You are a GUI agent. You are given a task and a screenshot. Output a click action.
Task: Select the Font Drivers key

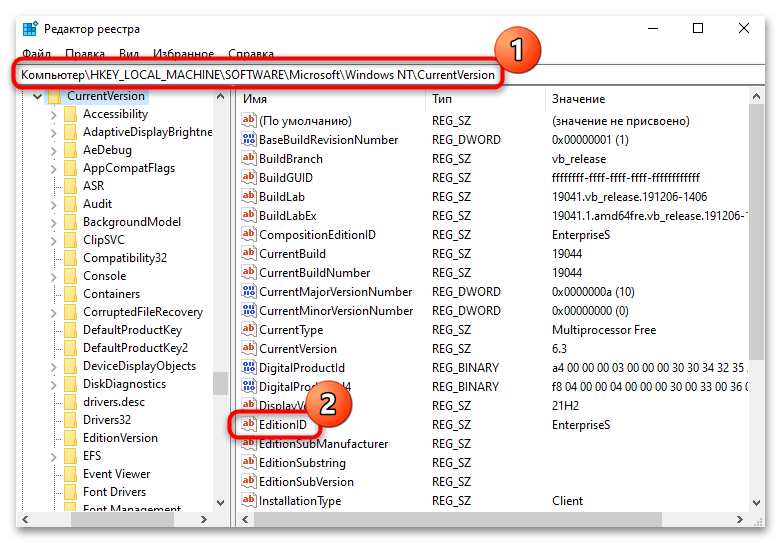pyautogui.click(x=114, y=492)
